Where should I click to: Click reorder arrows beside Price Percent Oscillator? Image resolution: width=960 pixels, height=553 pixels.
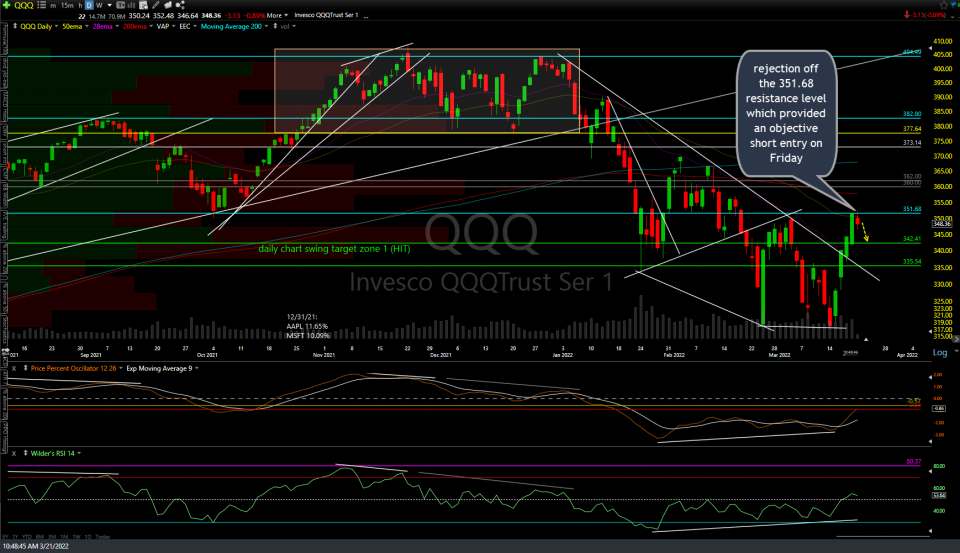25,368
